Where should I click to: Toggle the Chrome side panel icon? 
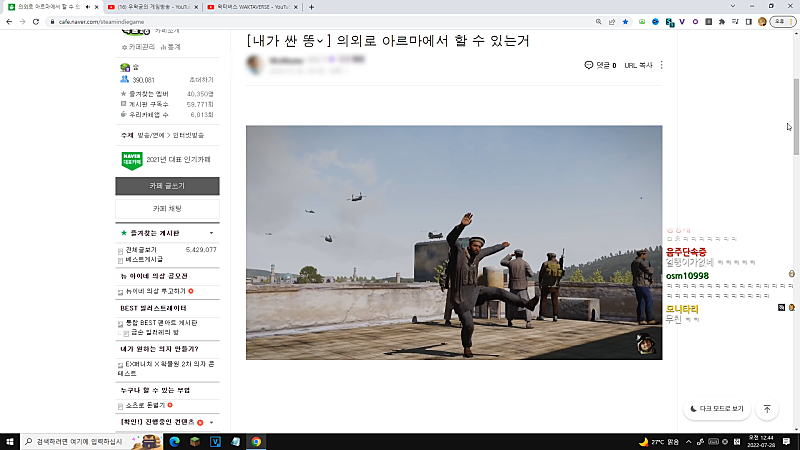click(748, 22)
